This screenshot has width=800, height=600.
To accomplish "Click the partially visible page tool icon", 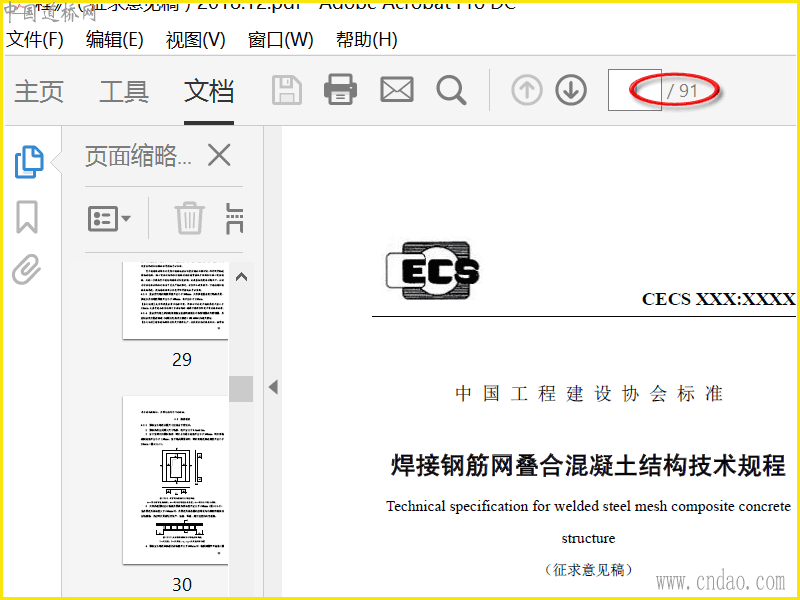I will (x=234, y=218).
